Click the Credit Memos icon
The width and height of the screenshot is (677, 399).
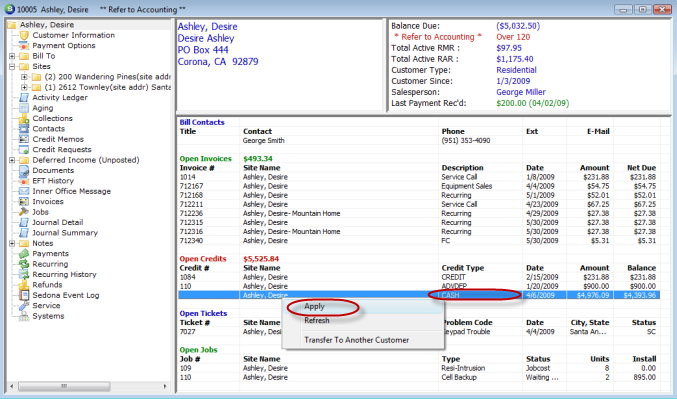pos(24,139)
